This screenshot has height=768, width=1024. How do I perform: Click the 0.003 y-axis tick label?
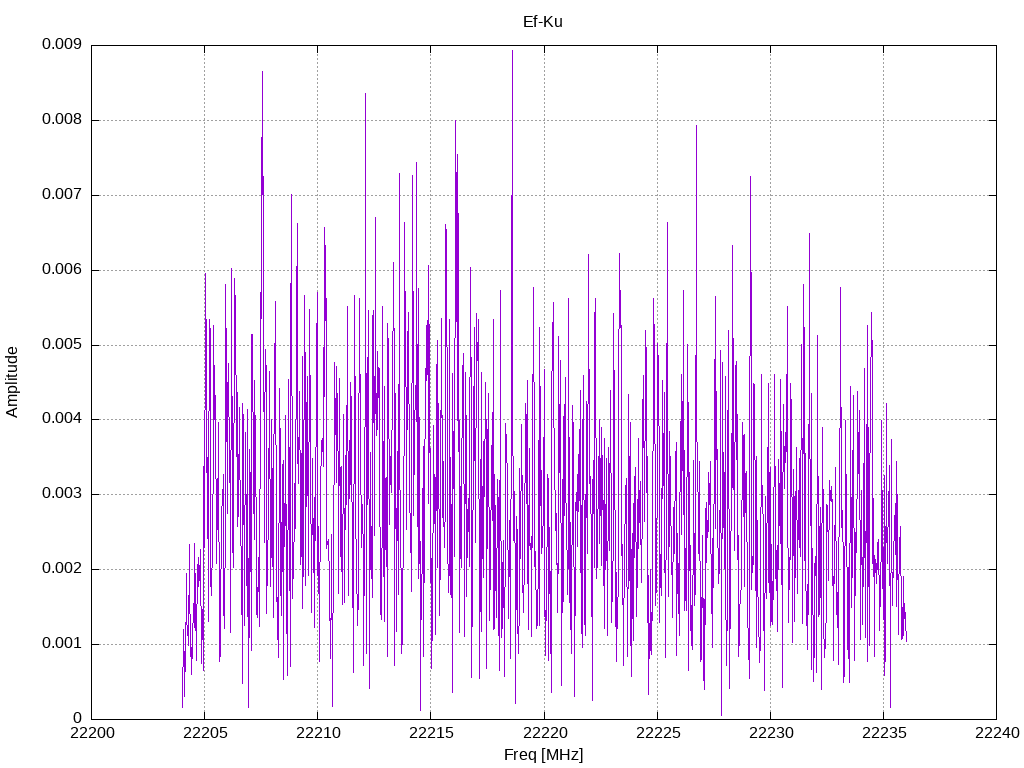[62, 494]
